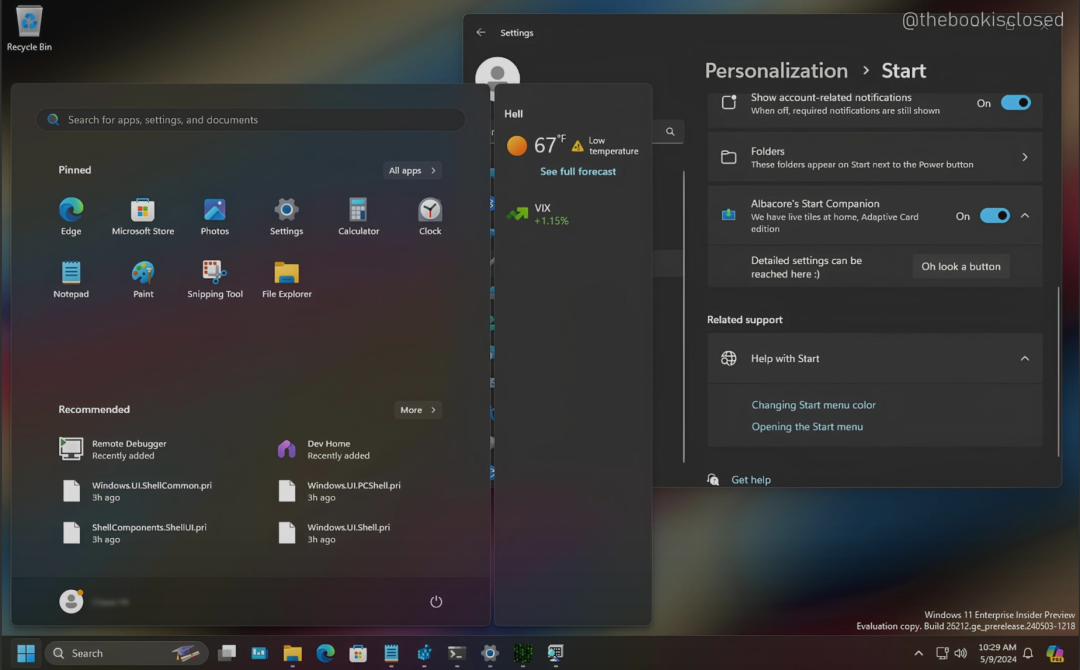Click the Start menu search box
The height and width of the screenshot is (670, 1080).
click(250, 120)
